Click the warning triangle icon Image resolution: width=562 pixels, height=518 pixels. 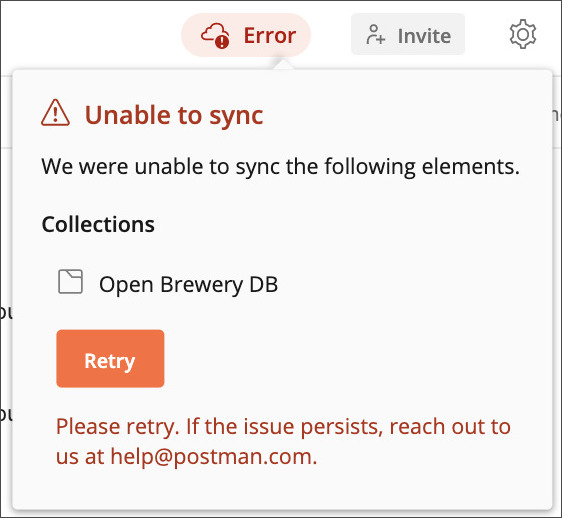click(x=55, y=113)
